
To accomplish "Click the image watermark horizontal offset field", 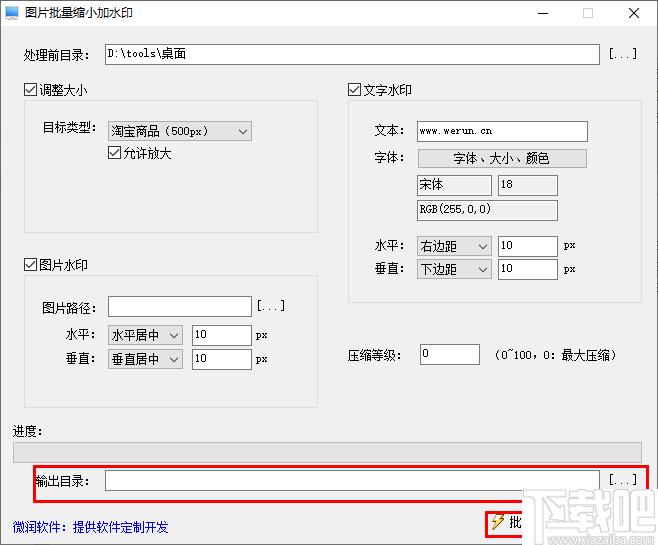I will coord(222,335).
